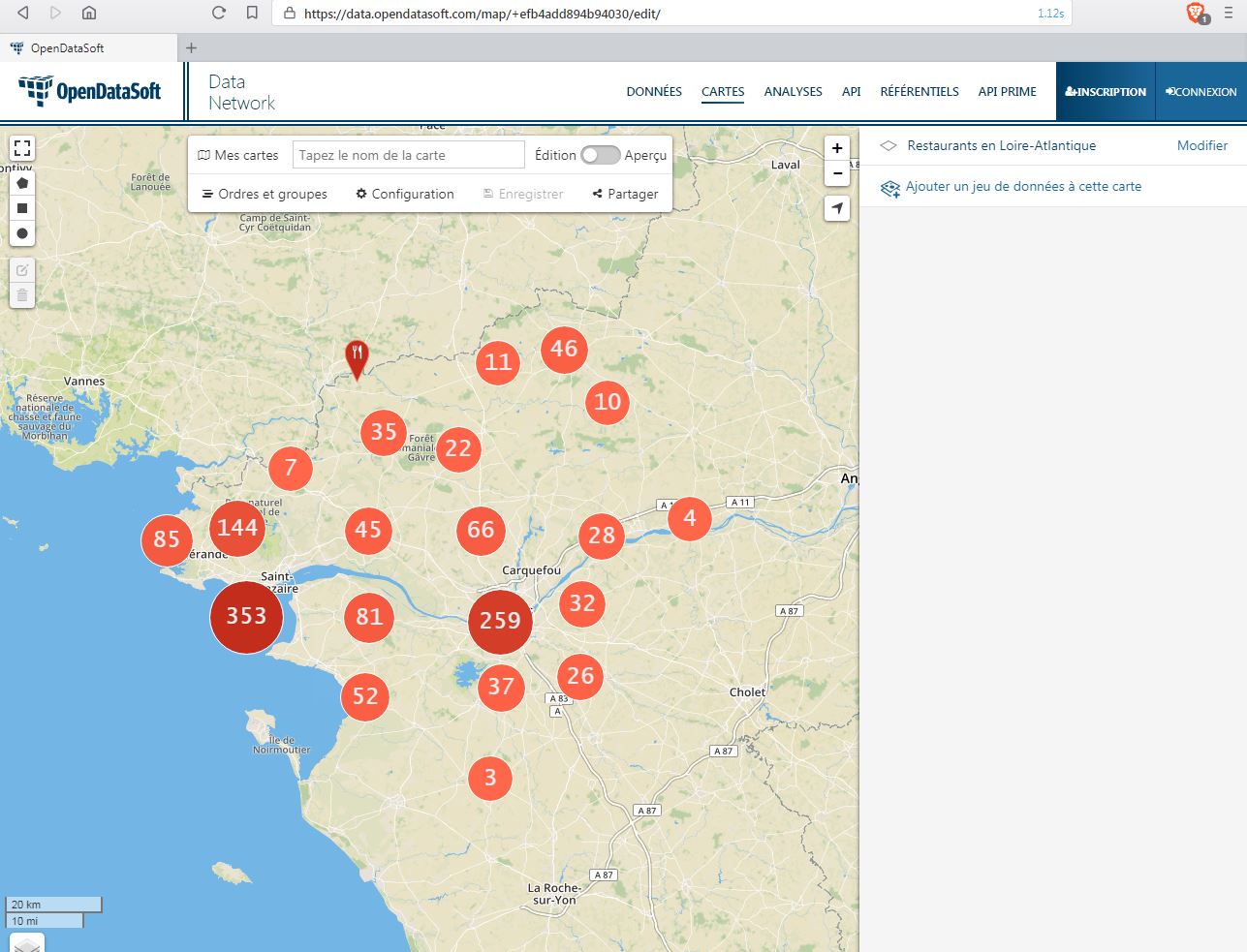Expand the Ordres et groupes menu

coord(265,194)
